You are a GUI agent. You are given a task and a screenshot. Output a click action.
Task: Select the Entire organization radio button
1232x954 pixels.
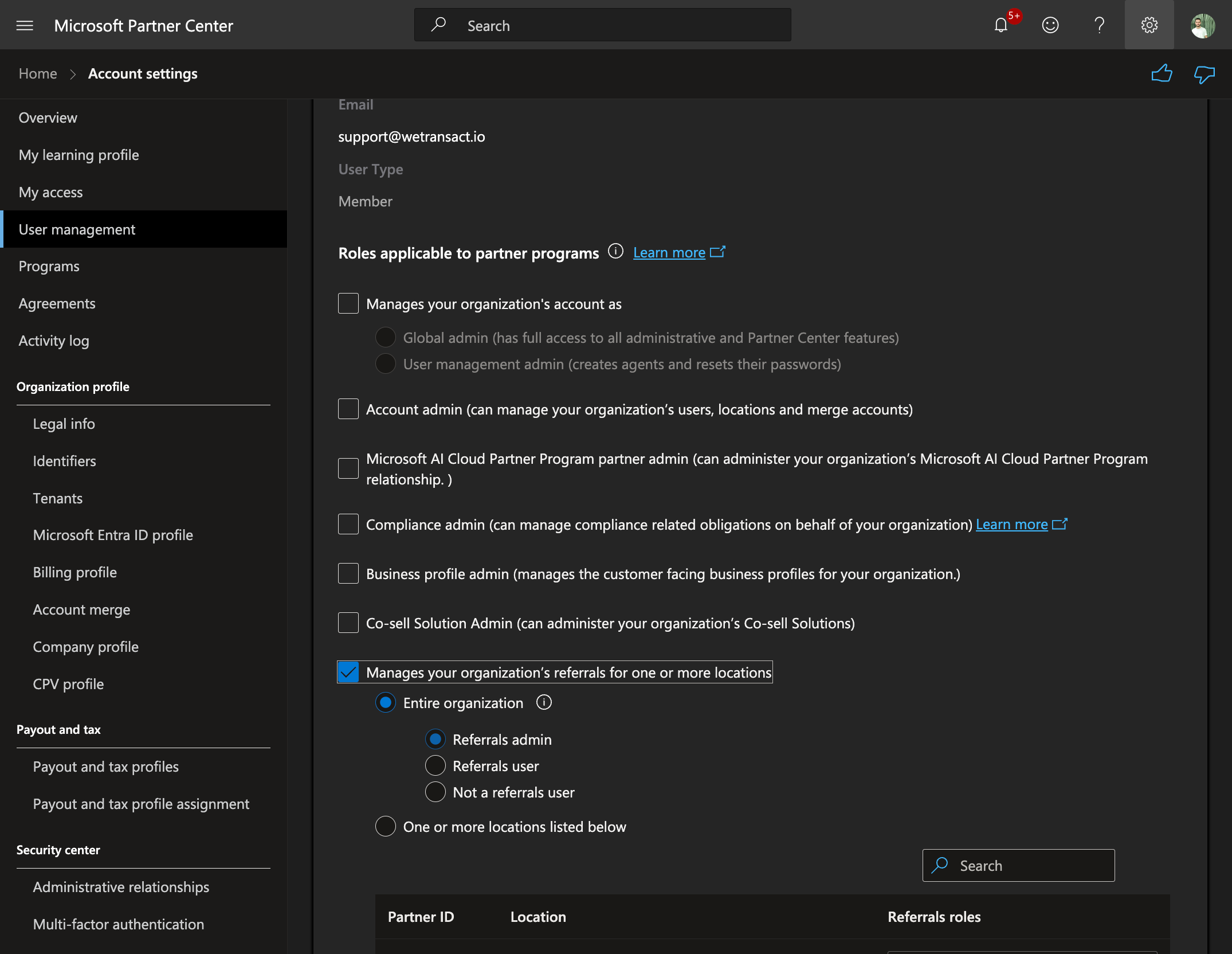pos(386,702)
